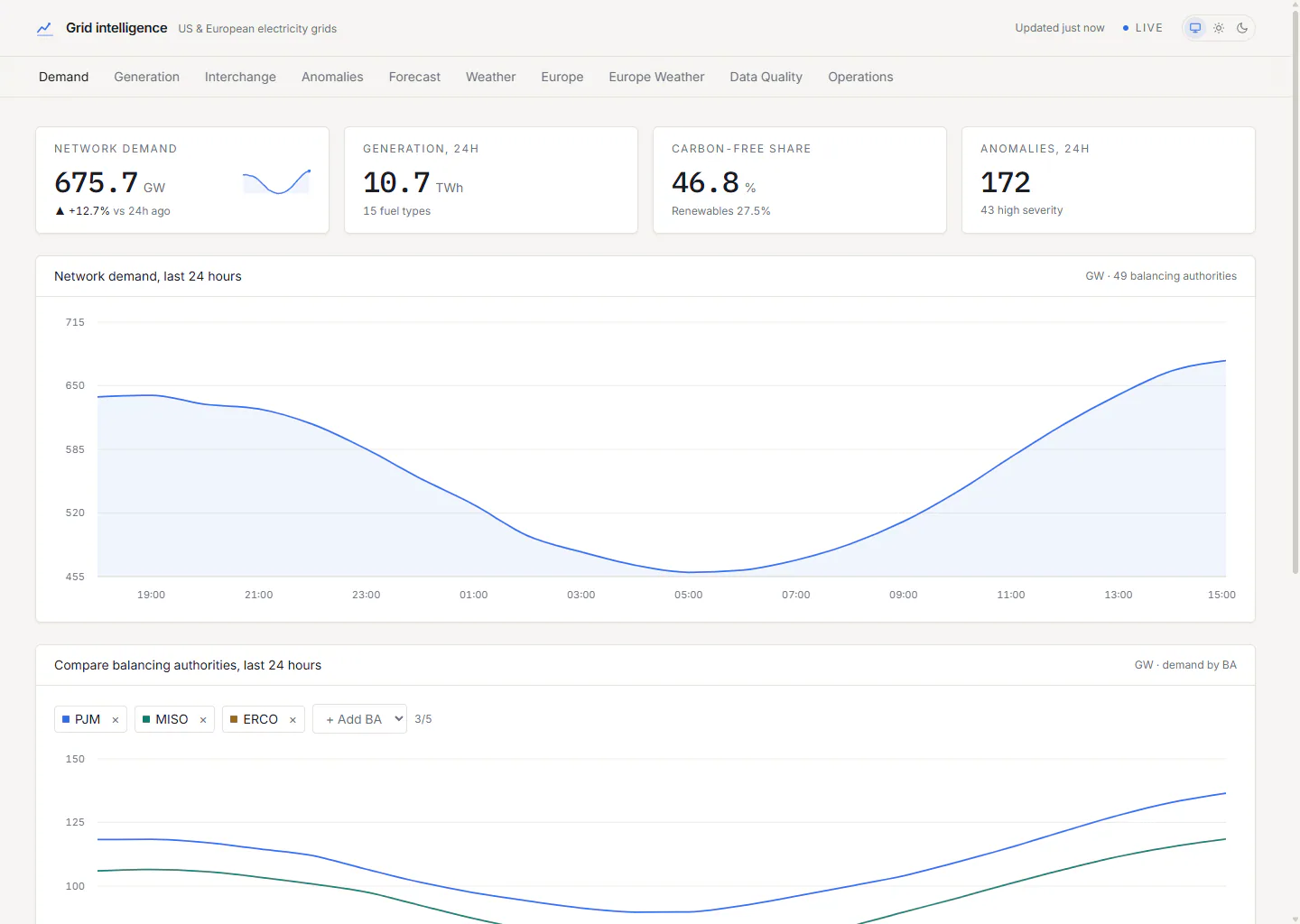
Task: Remove PJM chip with its x icon
Action: point(116,720)
